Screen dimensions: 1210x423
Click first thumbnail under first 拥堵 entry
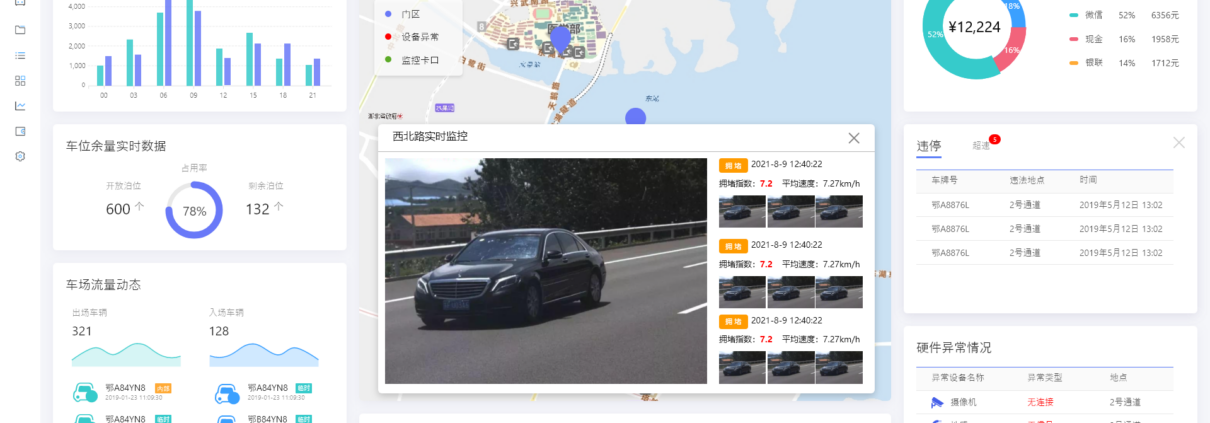point(742,211)
